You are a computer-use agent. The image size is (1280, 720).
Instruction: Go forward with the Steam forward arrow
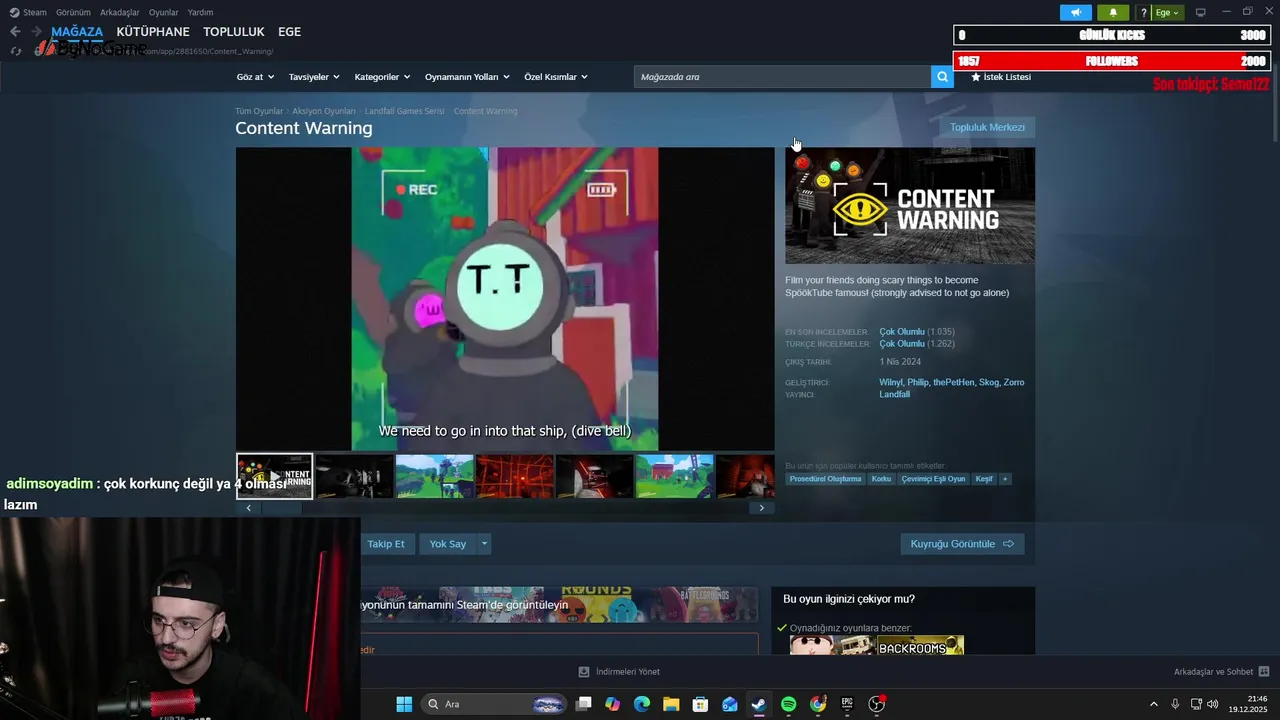37,32
